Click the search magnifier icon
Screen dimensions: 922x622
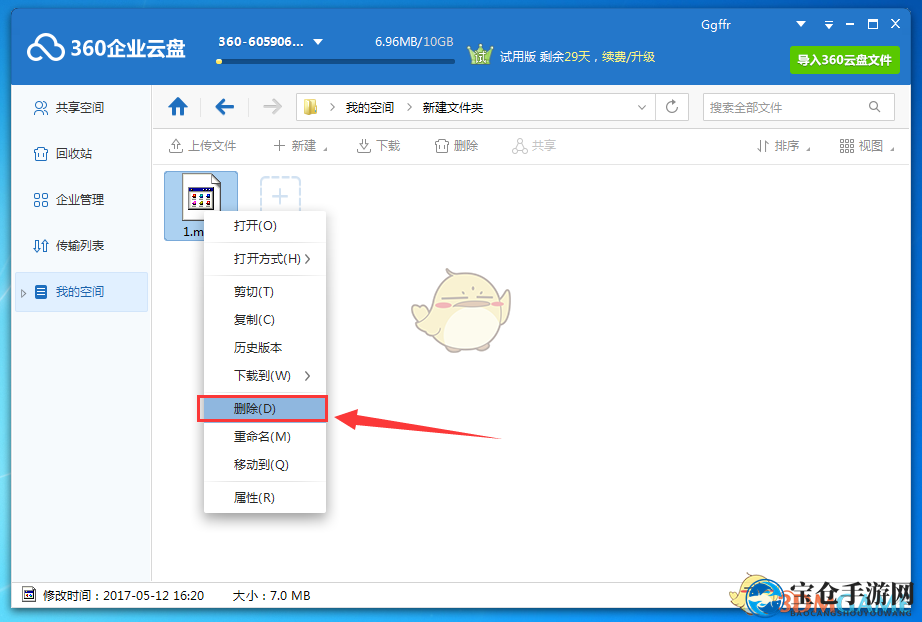(874, 107)
